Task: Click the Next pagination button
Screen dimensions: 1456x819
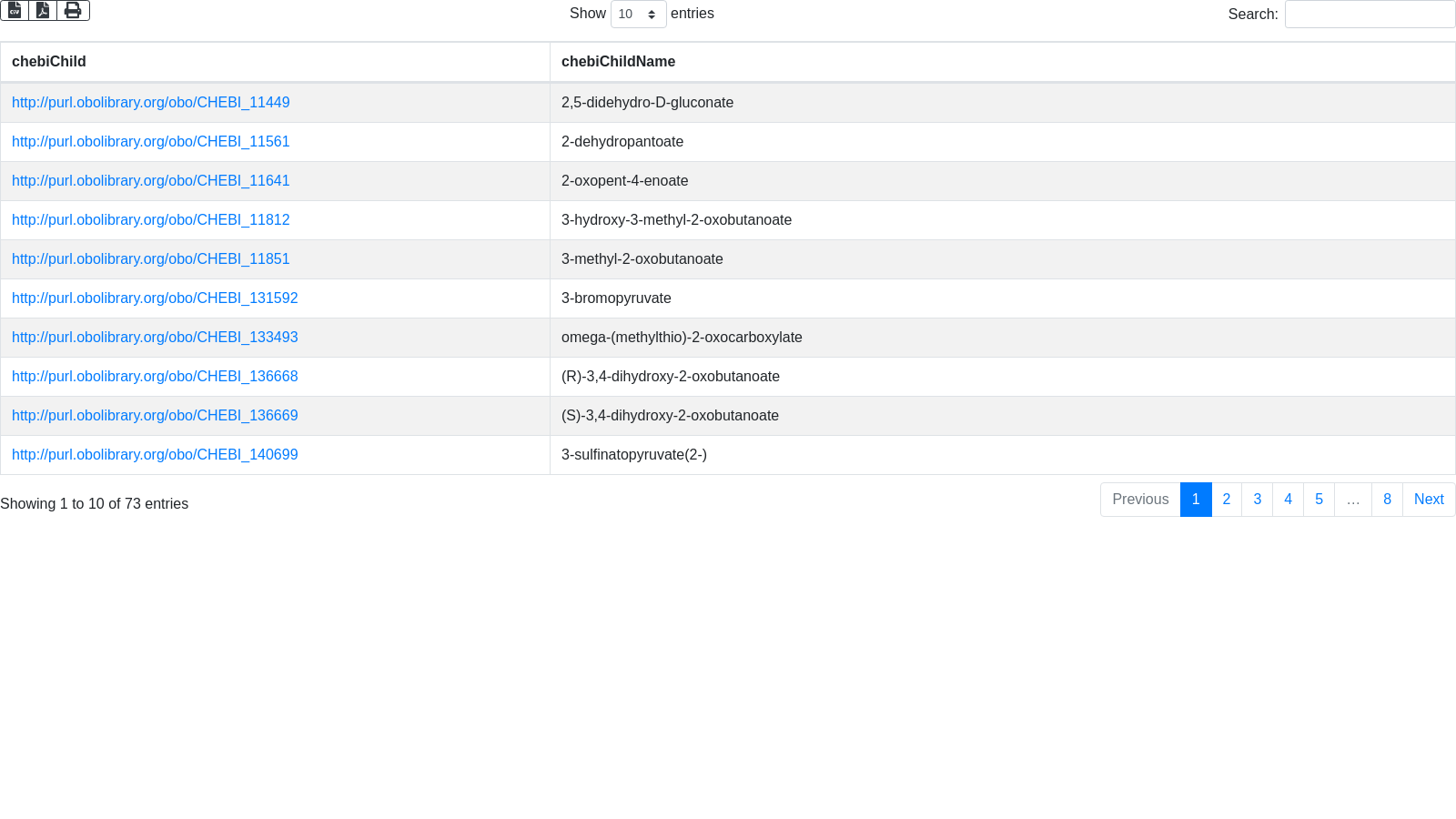Action: [1429, 500]
